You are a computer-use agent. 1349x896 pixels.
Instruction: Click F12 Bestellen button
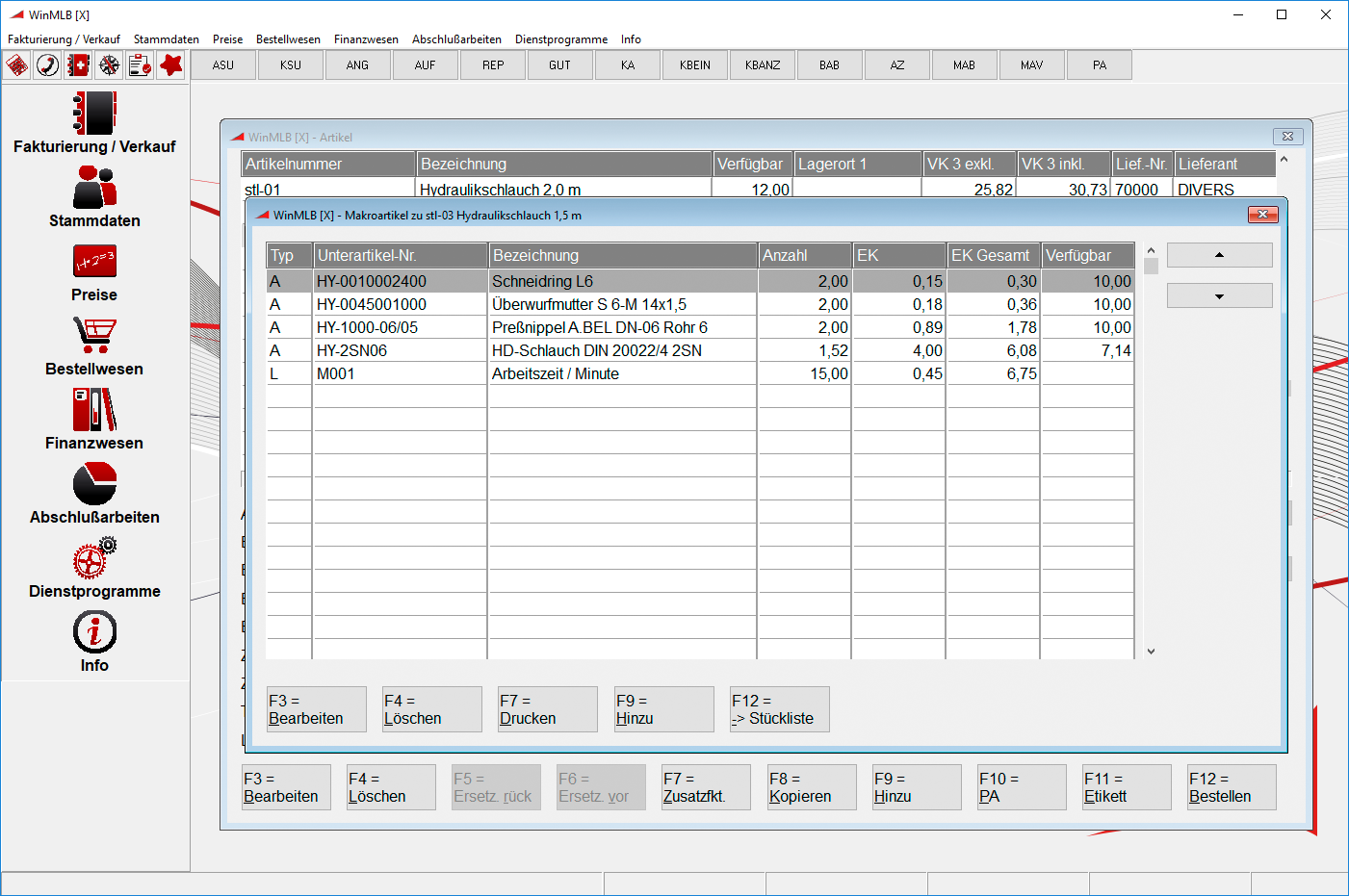[1232, 787]
